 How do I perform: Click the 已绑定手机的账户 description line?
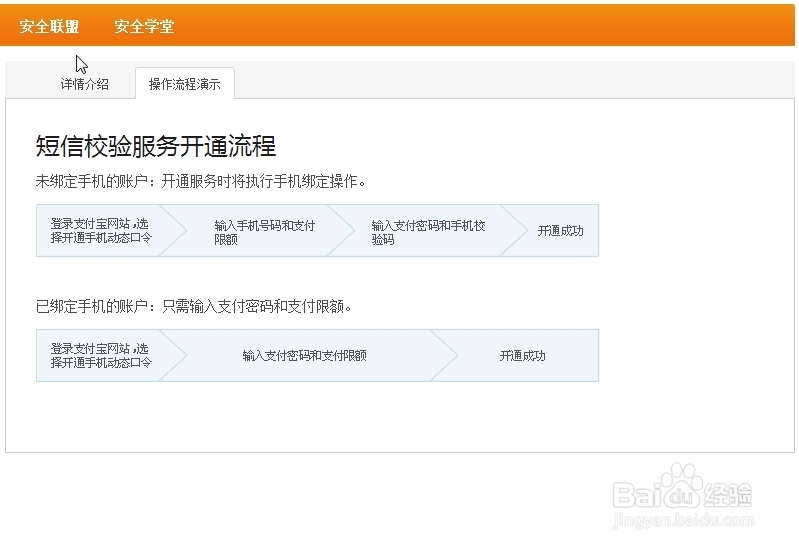(x=194, y=306)
